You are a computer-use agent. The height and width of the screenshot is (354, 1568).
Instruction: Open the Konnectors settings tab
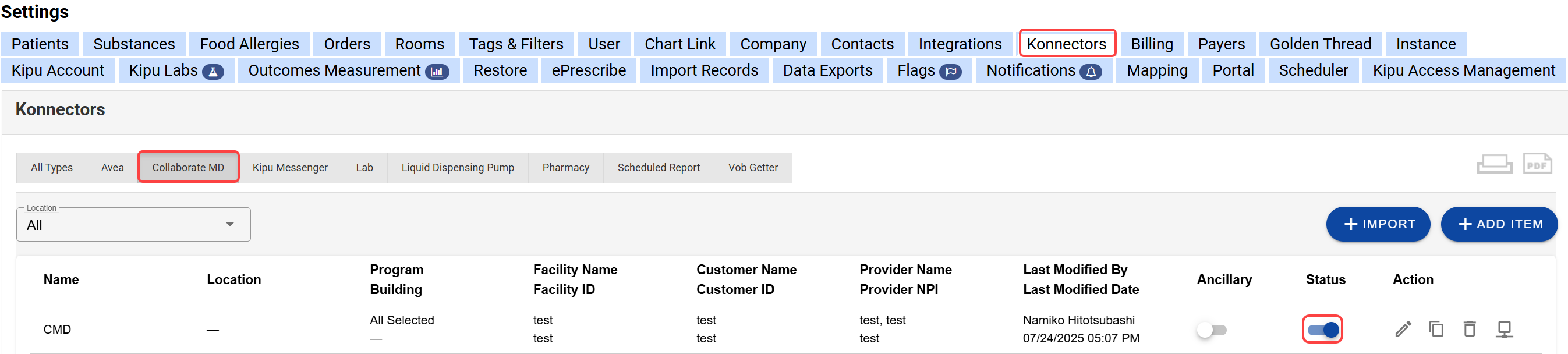point(1067,44)
